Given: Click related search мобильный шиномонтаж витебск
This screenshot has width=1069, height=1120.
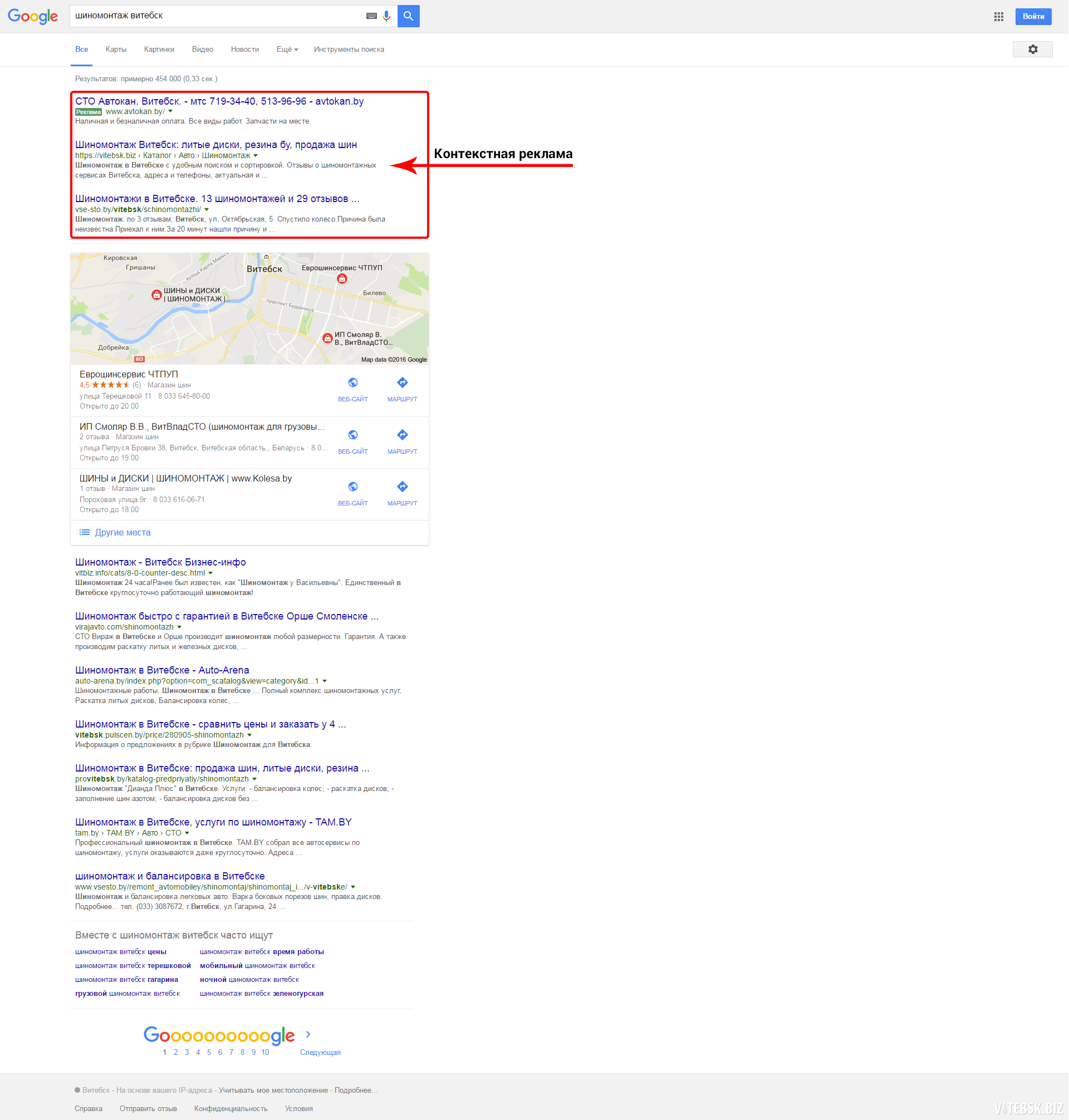Looking at the screenshot, I should click(x=258, y=966).
